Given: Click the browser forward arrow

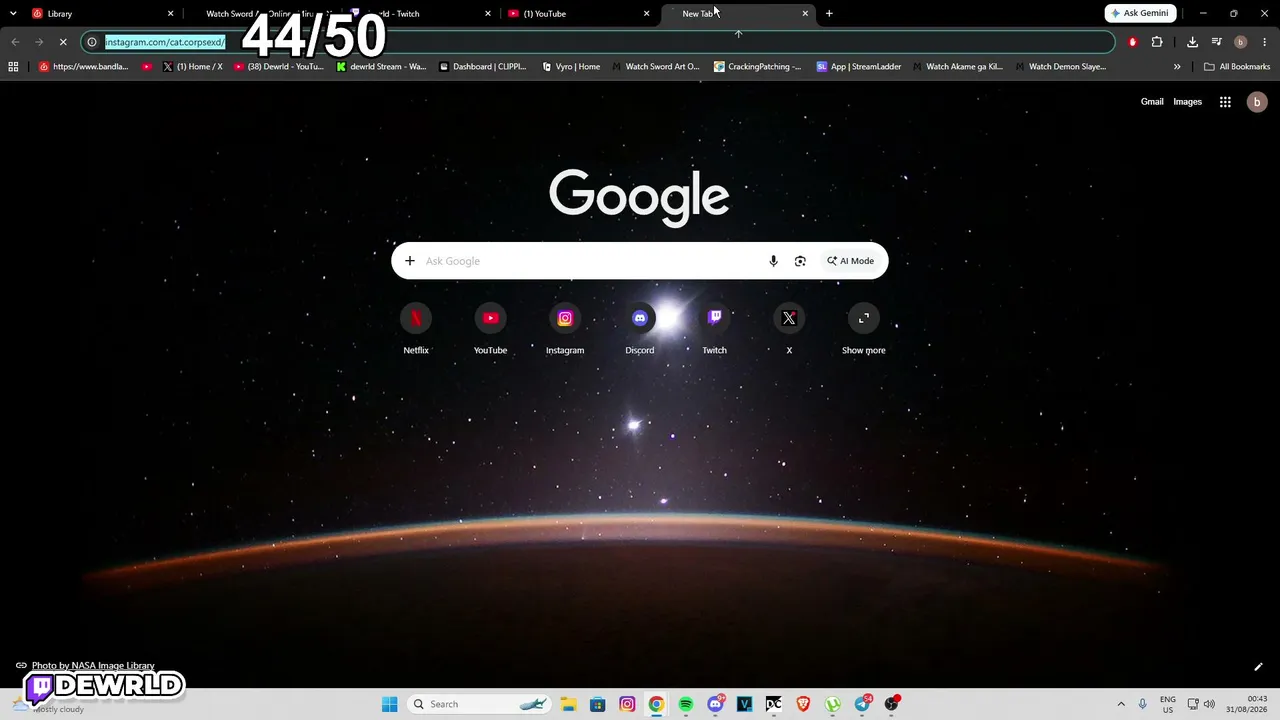Looking at the screenshot, I should (39, 42).
